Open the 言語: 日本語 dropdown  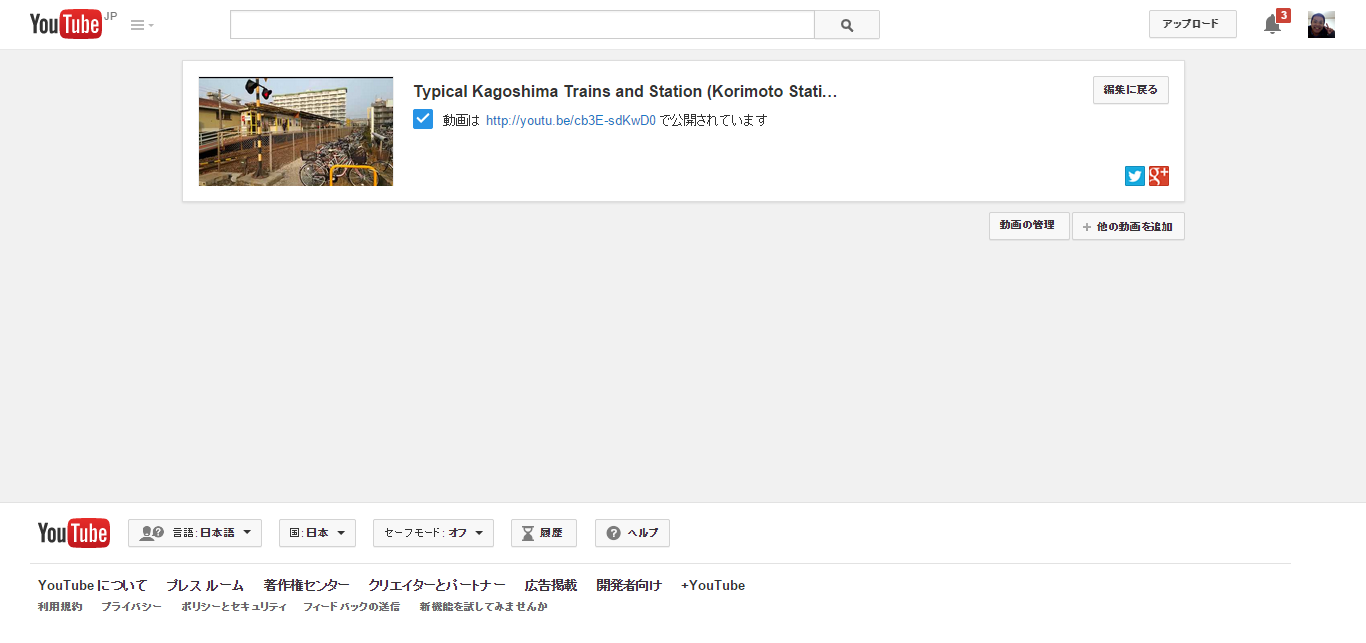click(x=195, y=533)
